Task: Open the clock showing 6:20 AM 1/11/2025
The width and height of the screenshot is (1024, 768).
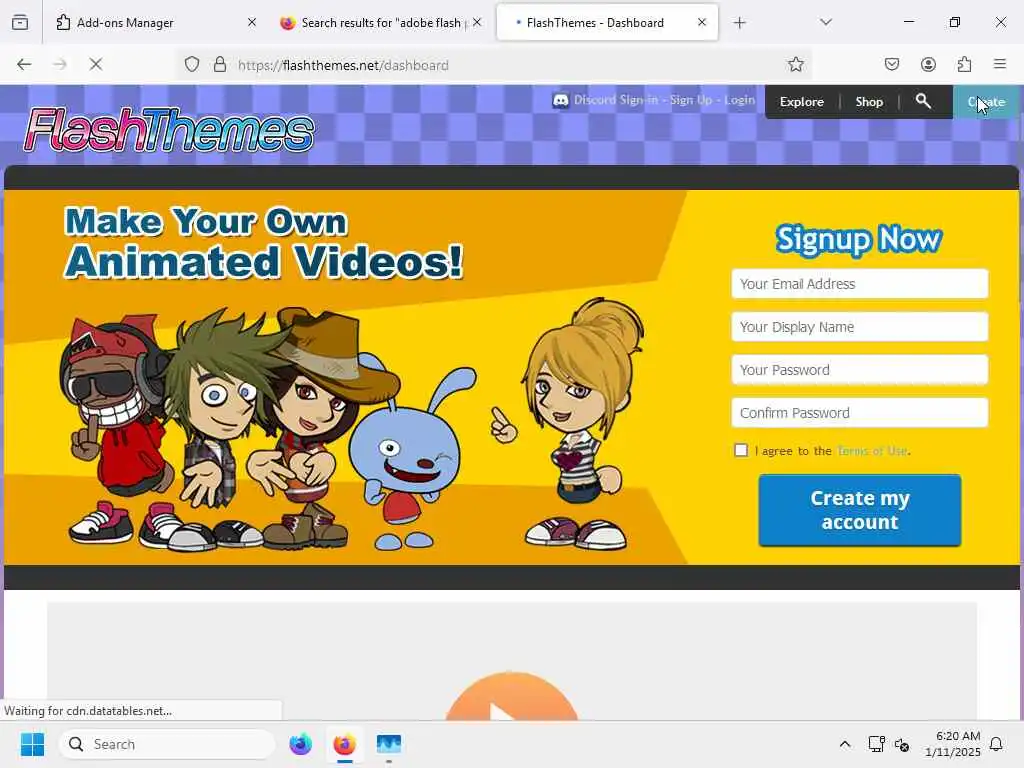Action: [x=953, y=744]
